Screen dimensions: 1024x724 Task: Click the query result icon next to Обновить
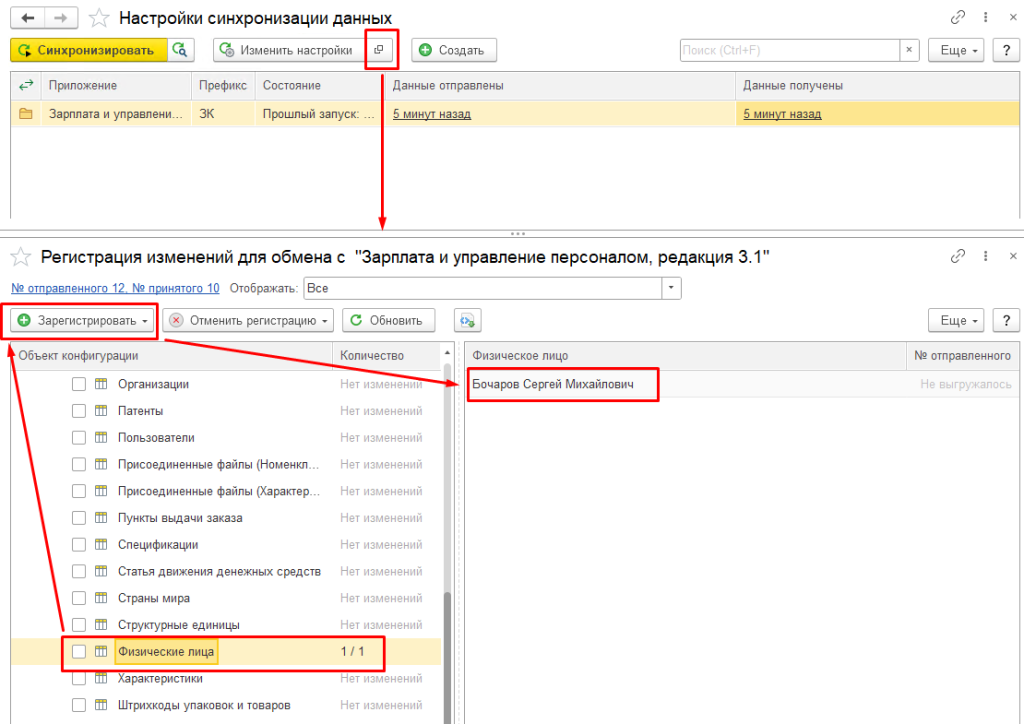467,320
